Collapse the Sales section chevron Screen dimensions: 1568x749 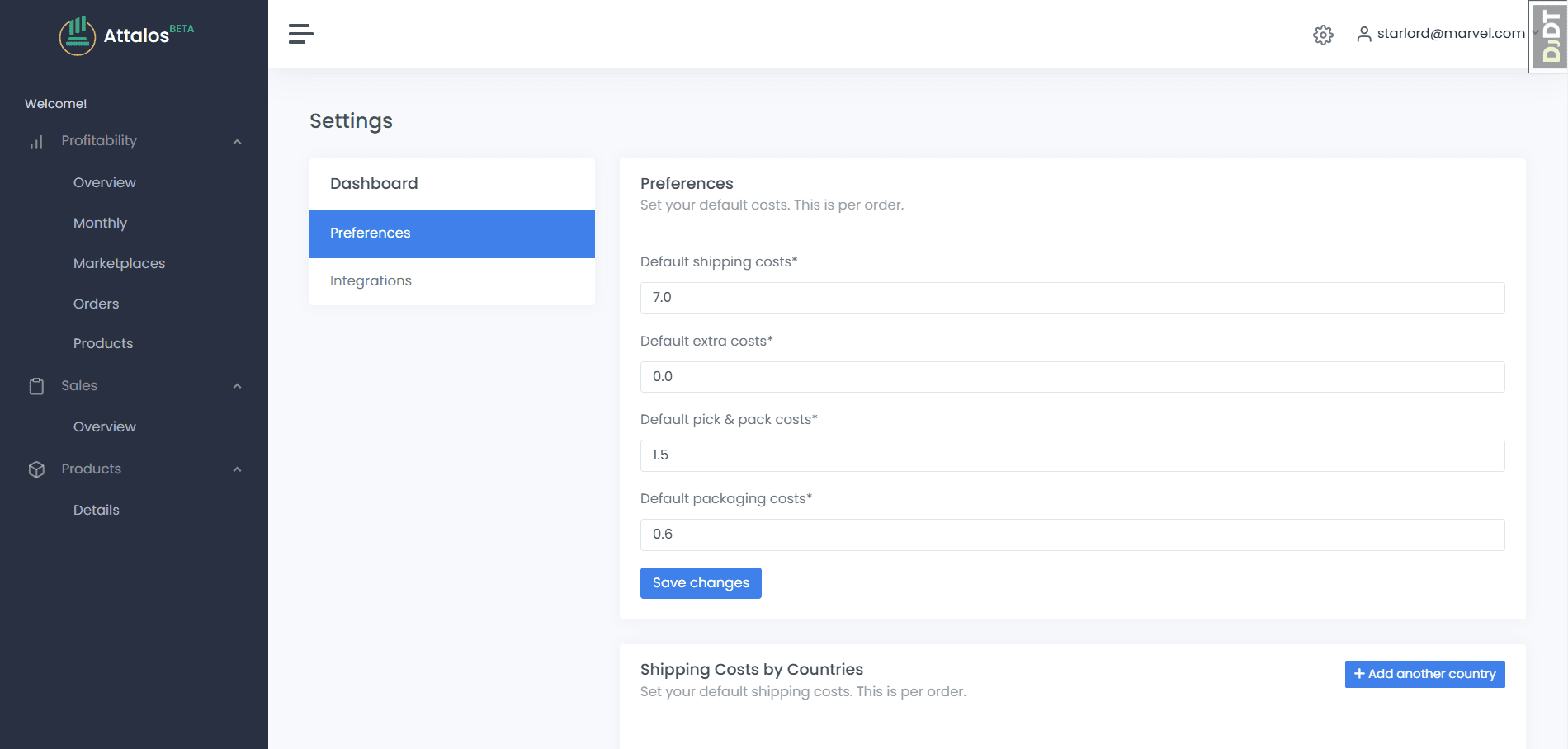[237, 386]
